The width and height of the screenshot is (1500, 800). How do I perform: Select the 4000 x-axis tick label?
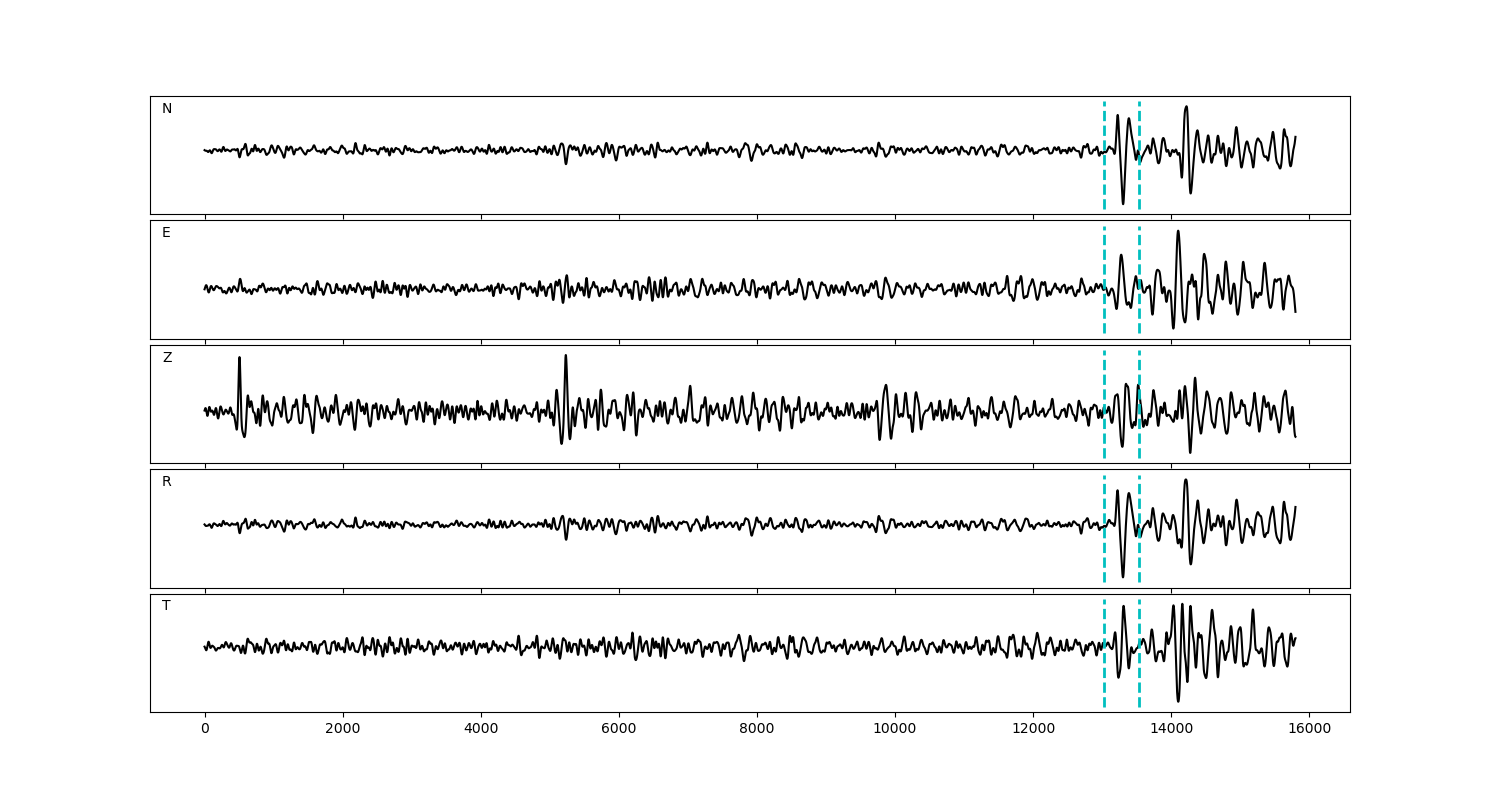coord(481,730)
